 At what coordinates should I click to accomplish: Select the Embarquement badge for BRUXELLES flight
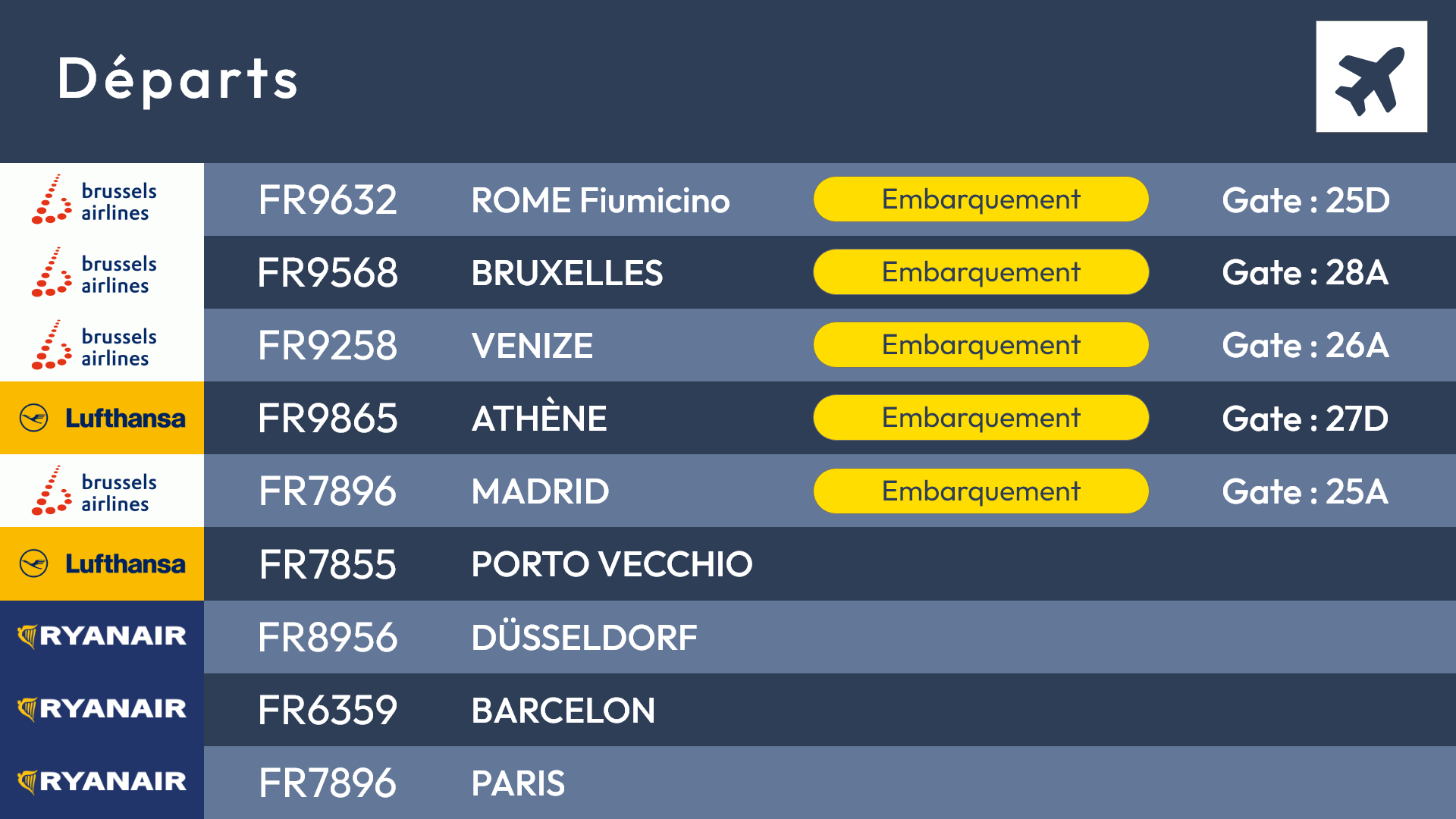click(981, 272)
